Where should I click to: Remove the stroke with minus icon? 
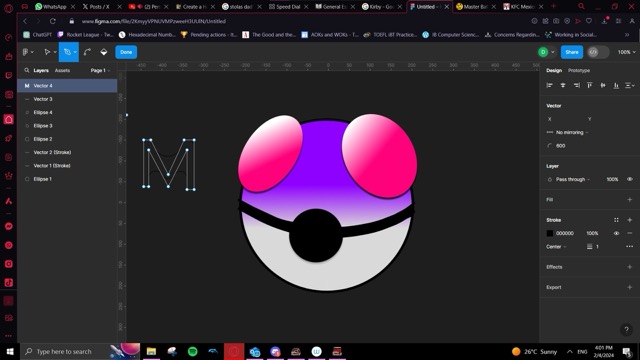629,233
